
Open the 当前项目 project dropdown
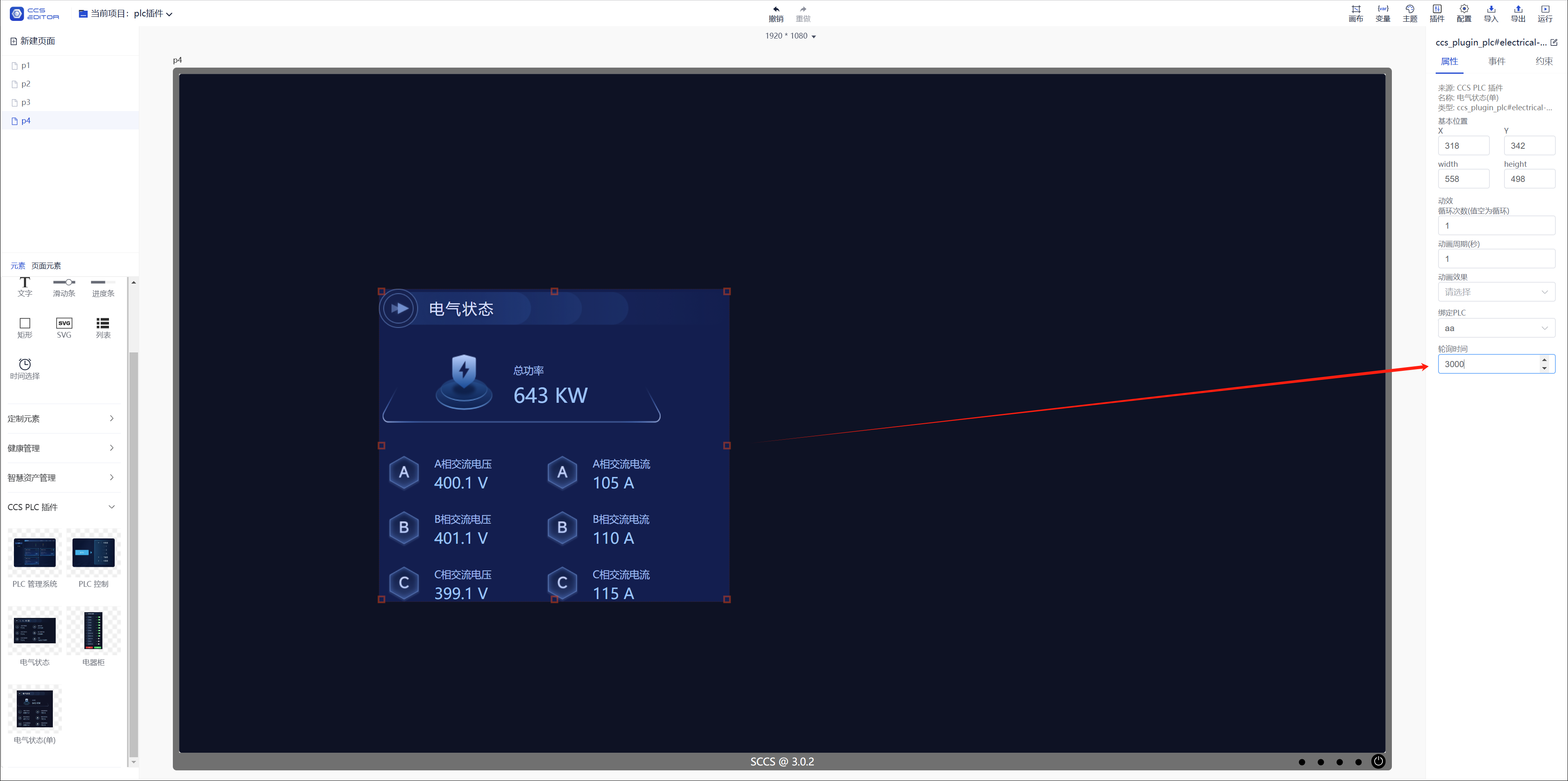(x=125, y=14)
